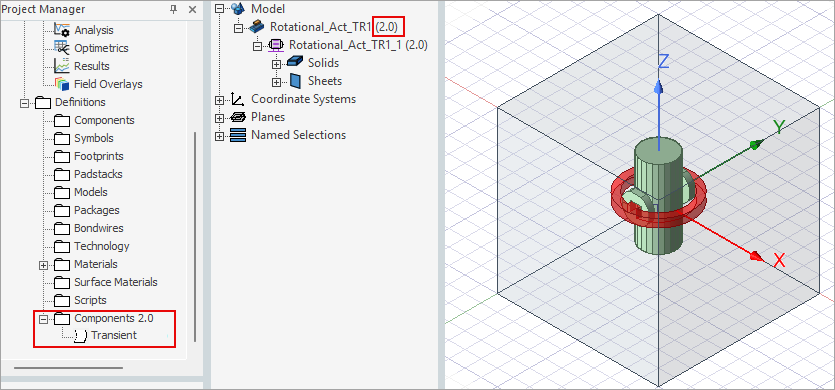Viewport: 835px width, 390px height.
Task: Click the Field Overlays icon
Action: click(62, 84)
